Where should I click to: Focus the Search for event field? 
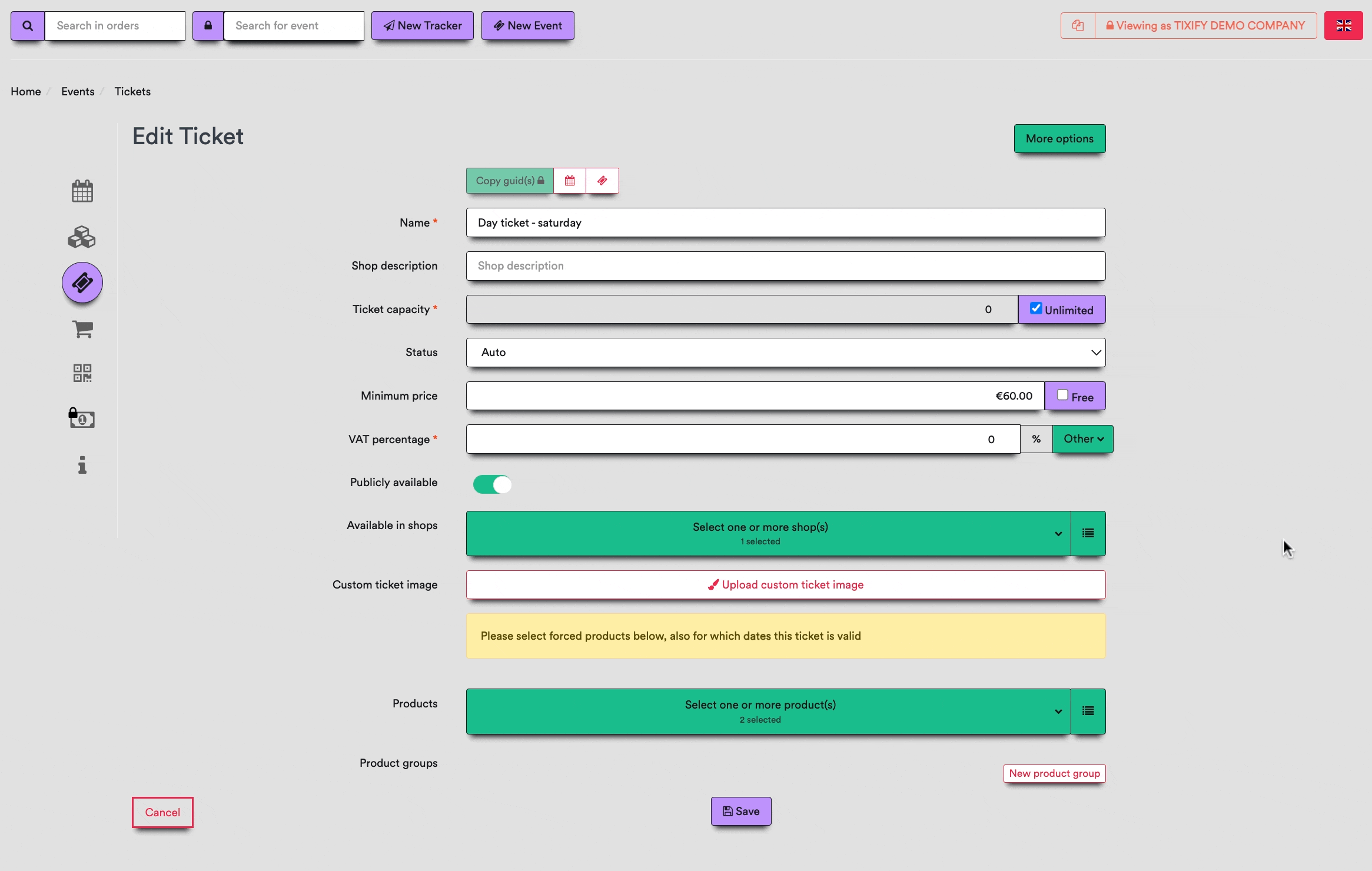coord(294,26)
